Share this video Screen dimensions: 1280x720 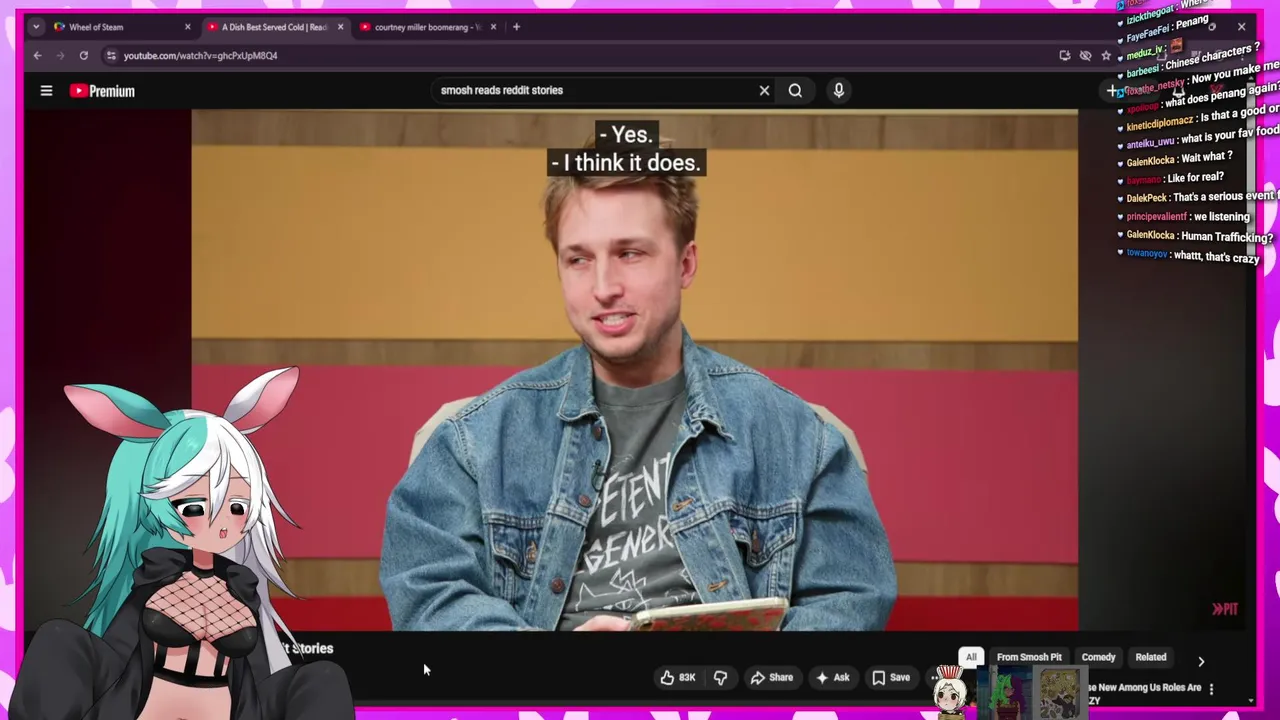click(771, 678)
